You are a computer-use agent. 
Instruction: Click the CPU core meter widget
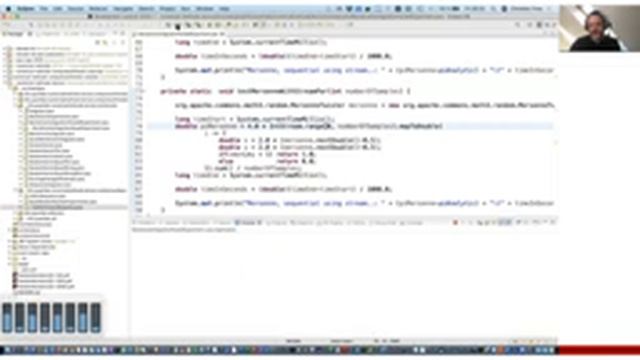tap(51, 318)
